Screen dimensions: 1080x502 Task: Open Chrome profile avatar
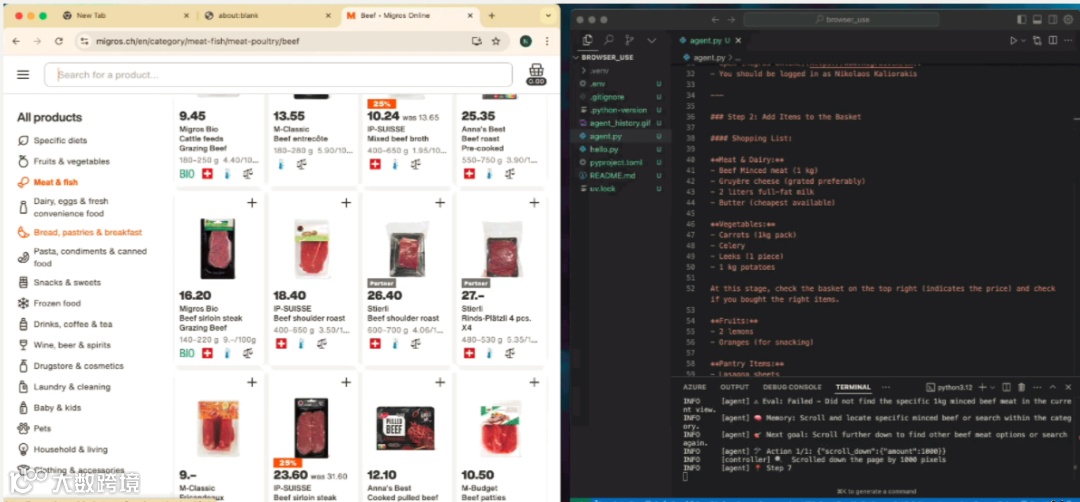[x=526, y=41]
